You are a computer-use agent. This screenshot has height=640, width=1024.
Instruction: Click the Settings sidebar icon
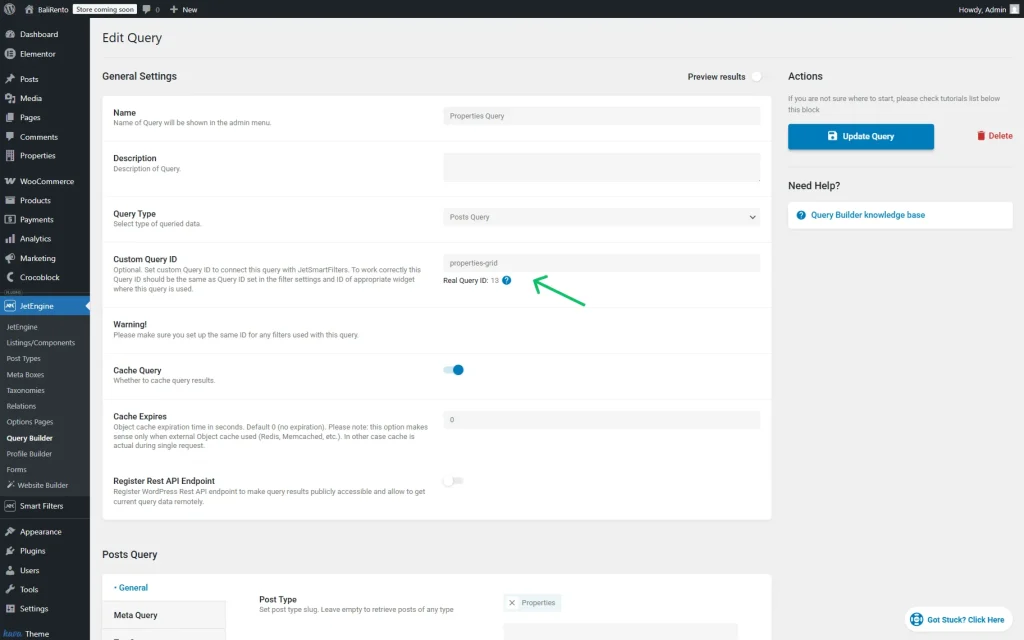(10, 608)
